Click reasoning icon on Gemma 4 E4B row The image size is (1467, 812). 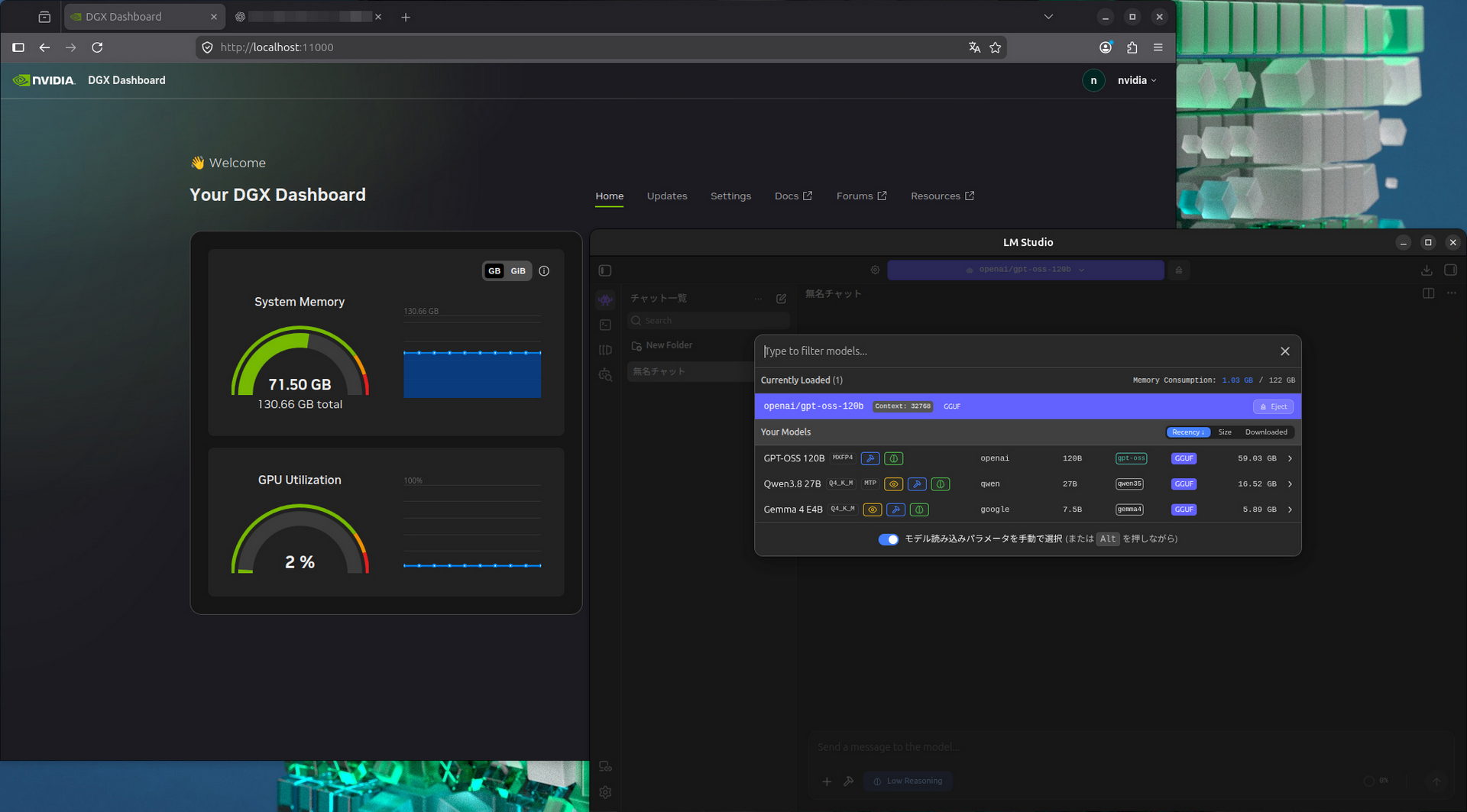919,510
